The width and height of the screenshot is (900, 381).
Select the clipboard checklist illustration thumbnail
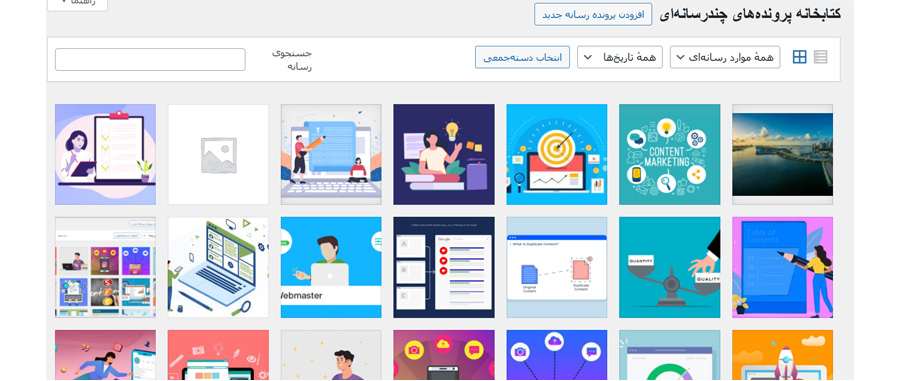105,154
